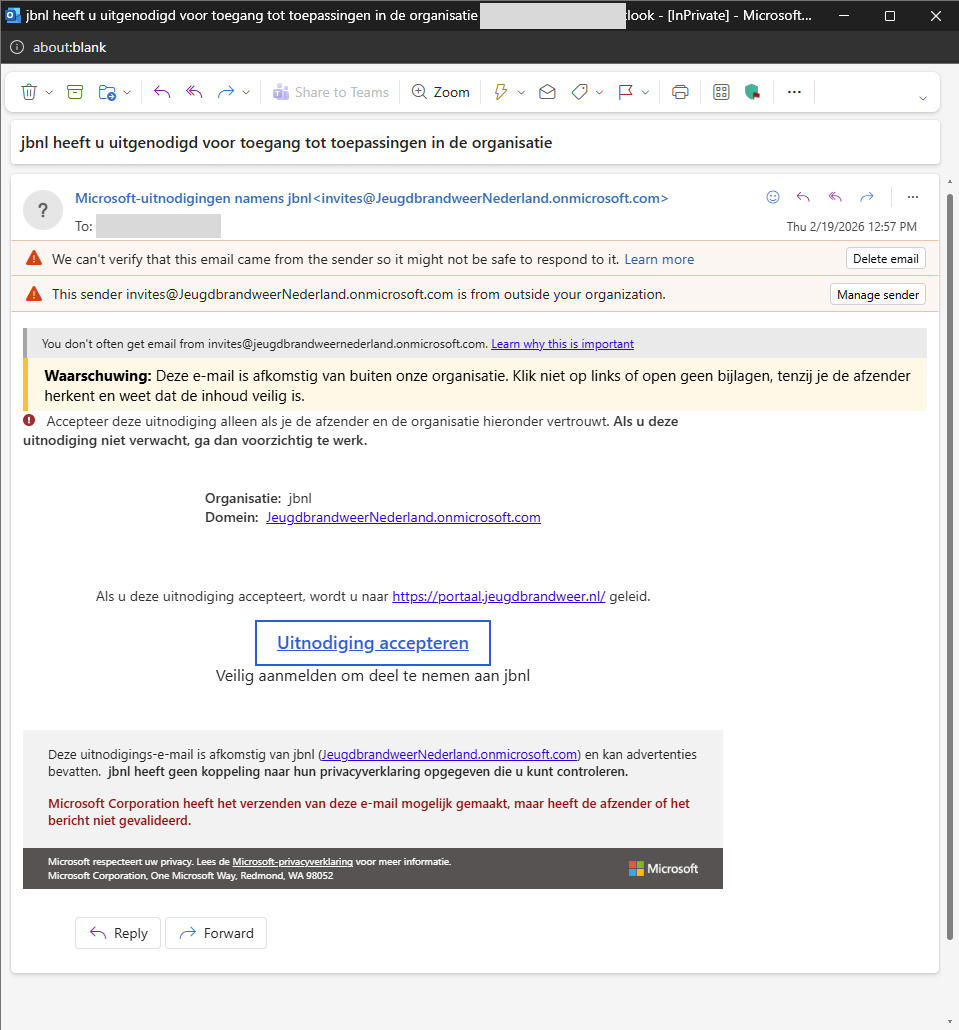Reply all via message header icon
Screen dimensions: 959x1030
(x=835, y=196)
